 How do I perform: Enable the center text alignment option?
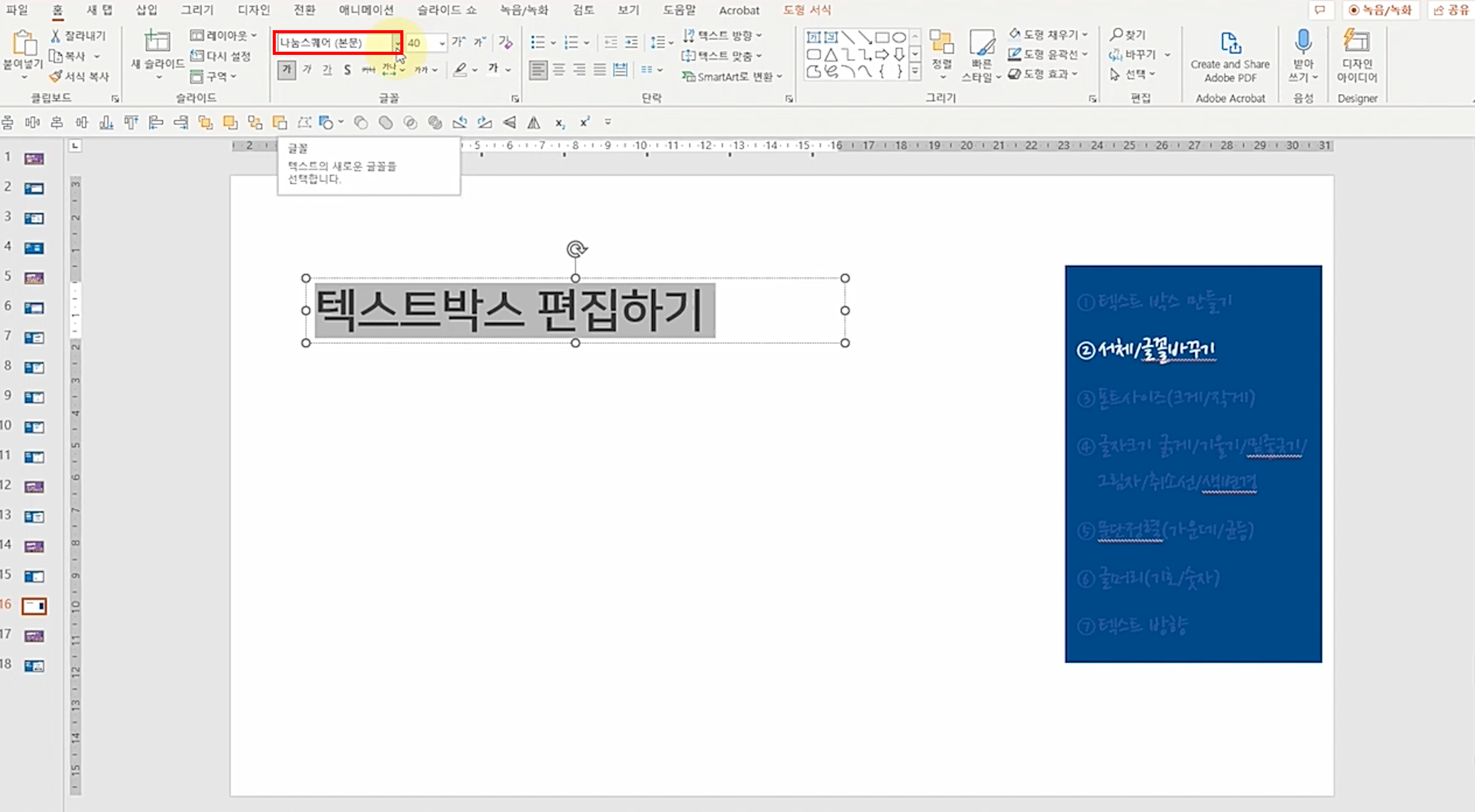coord(559,70)
